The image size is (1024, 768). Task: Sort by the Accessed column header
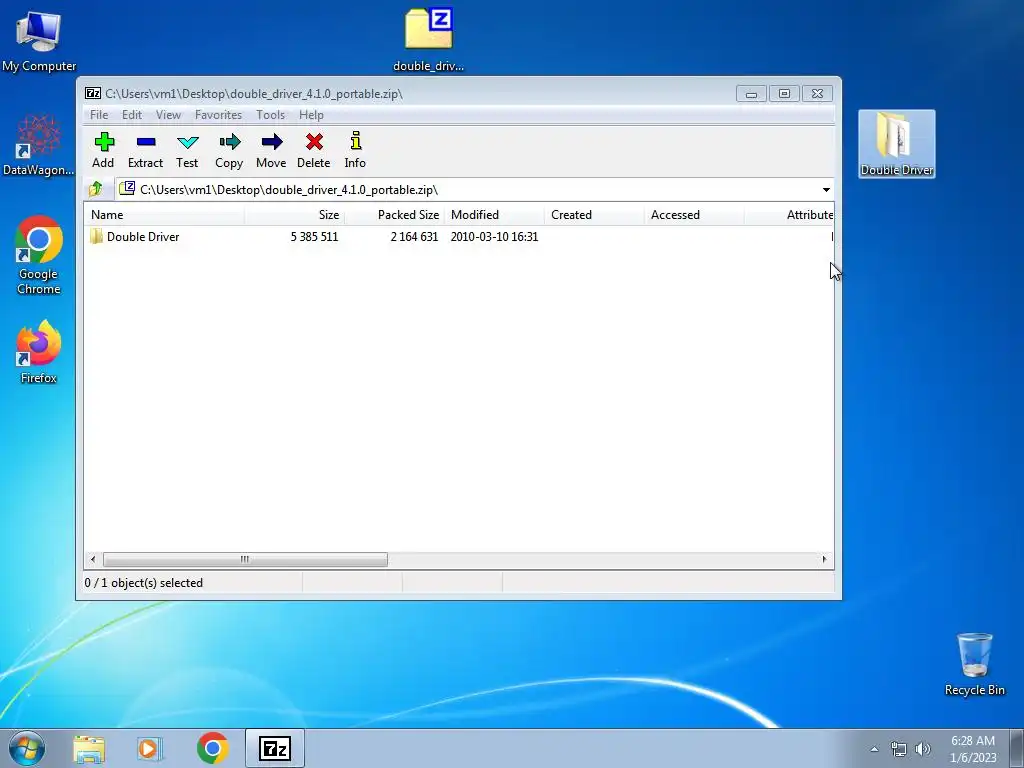[694, 215]
